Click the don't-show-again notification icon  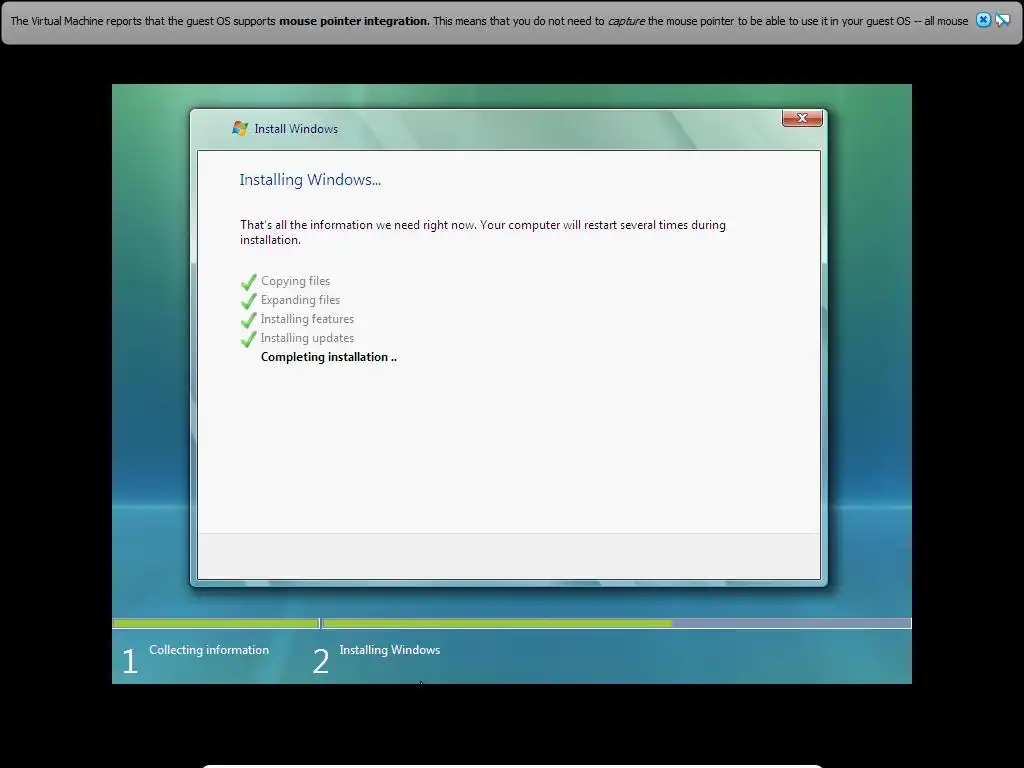pyautogui.click(x=1002, y=20)
